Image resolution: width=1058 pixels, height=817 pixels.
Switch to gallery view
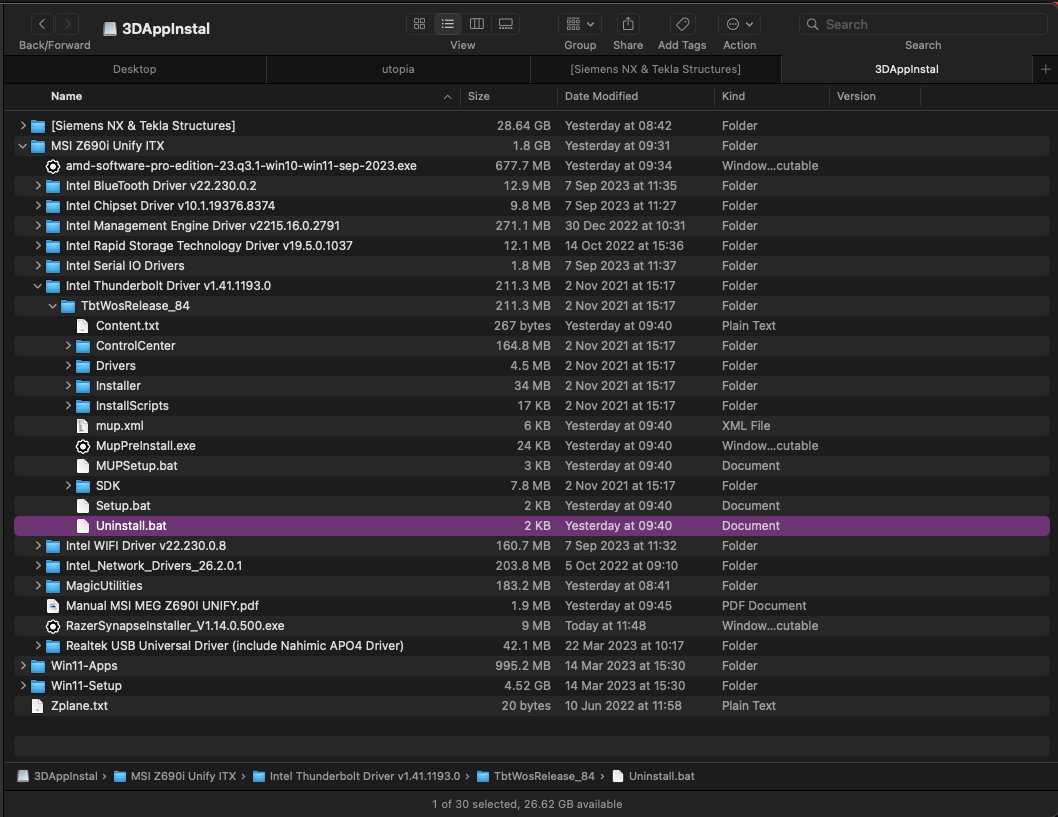click(x=505, y=23)
